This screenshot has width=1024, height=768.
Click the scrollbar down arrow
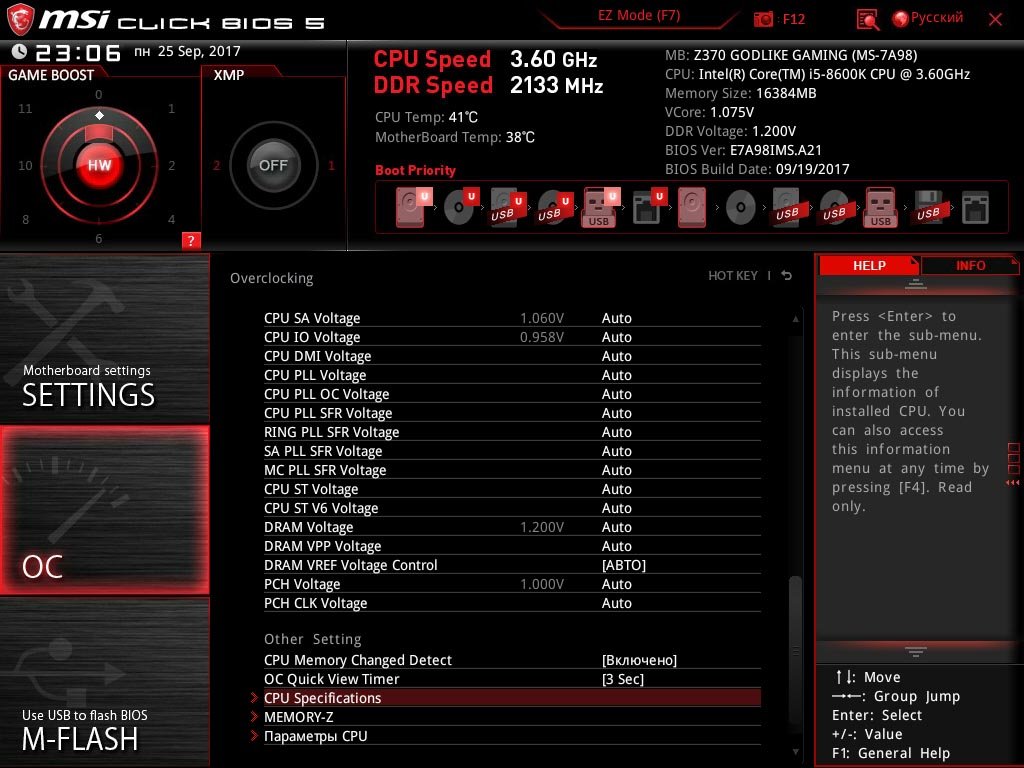(795, 752)
